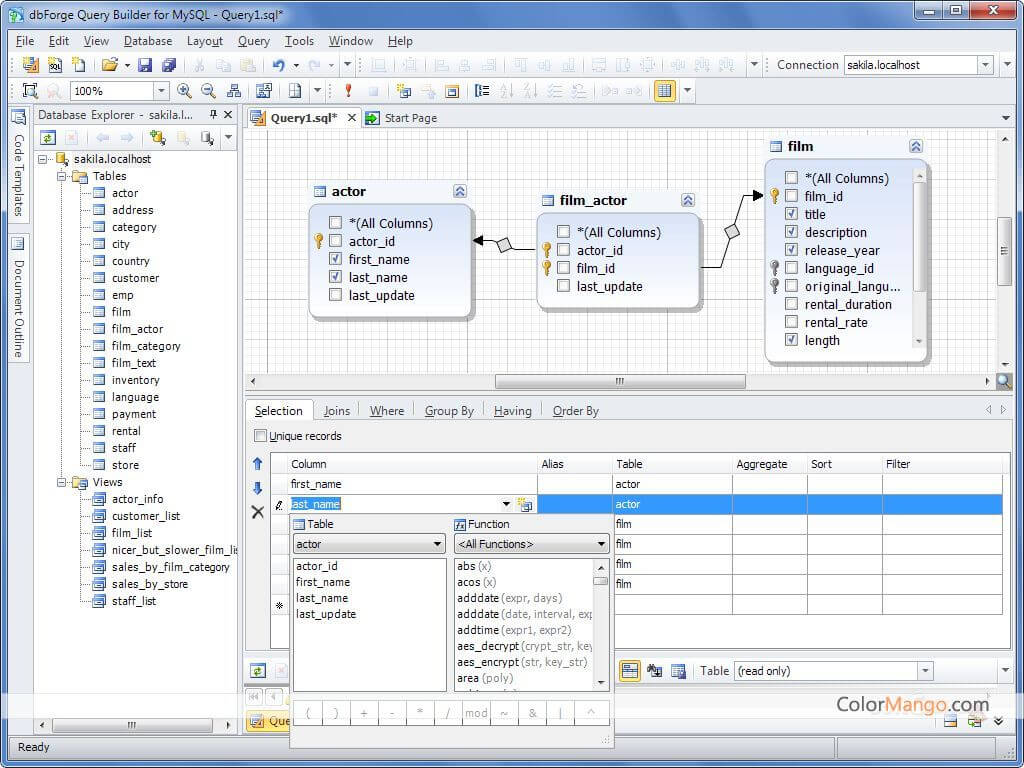Uncheck first_name in actor table

point(336,259)
